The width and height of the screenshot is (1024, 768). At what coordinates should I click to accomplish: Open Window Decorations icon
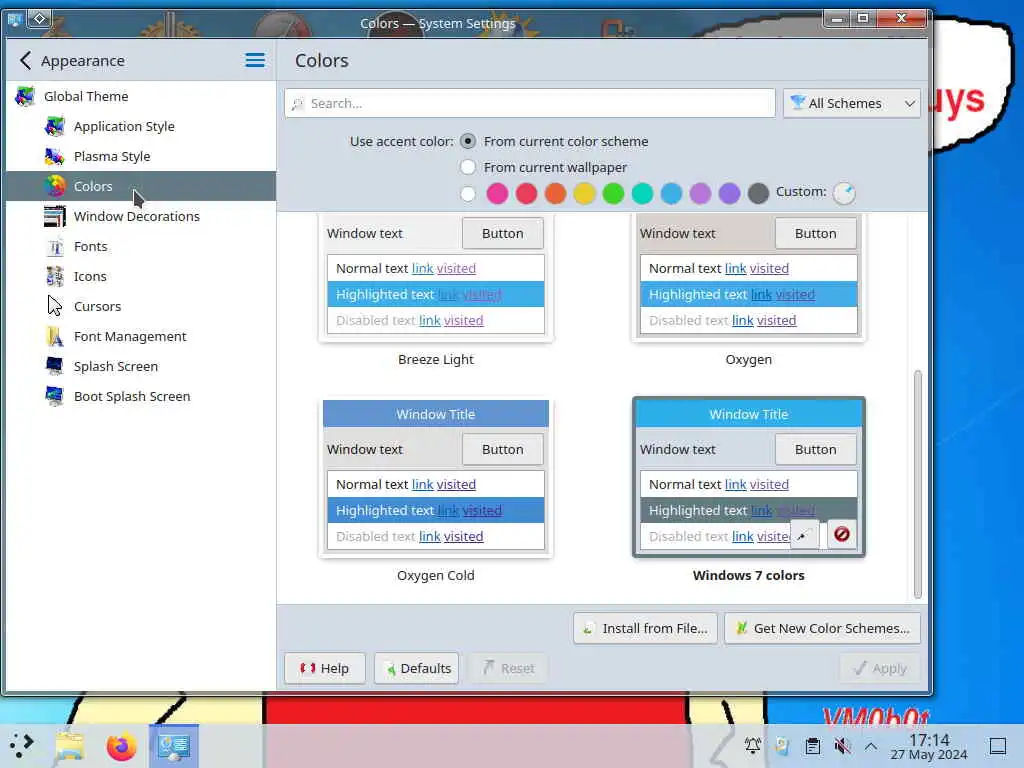[x=55, y=216]
